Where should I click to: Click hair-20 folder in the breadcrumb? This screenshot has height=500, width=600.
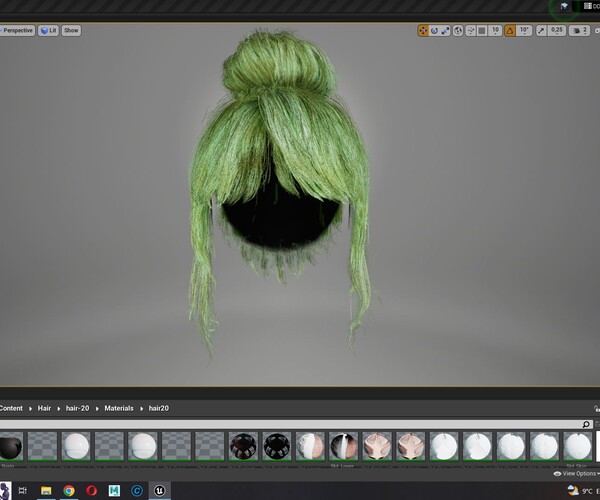pyautogui.click(x=77, y=408)
